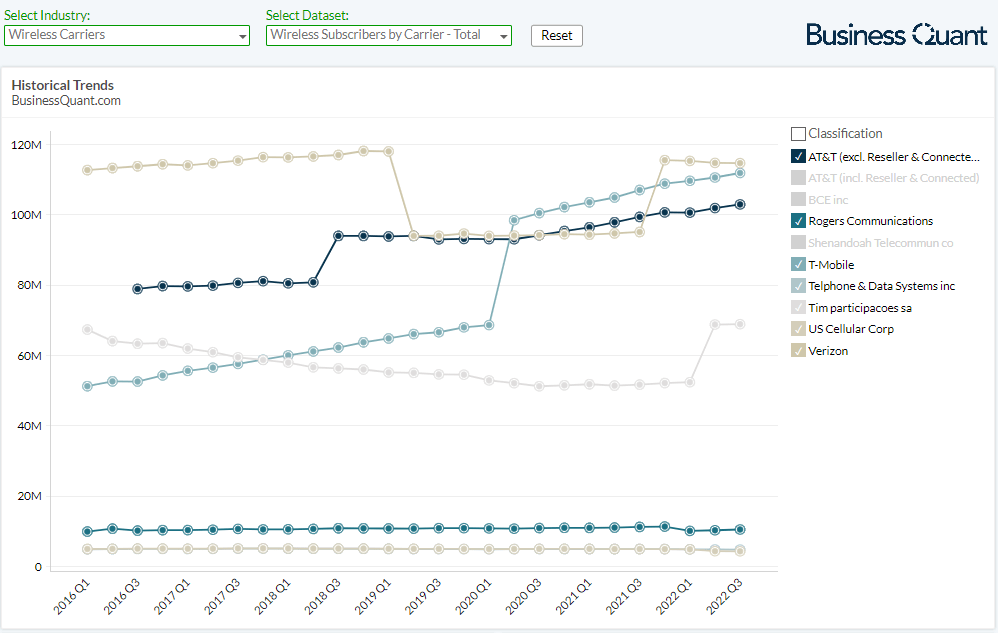Click the 2016 Q1 axis label
The width and height of the screenshot is (998, 633).
tap(71, 597)
